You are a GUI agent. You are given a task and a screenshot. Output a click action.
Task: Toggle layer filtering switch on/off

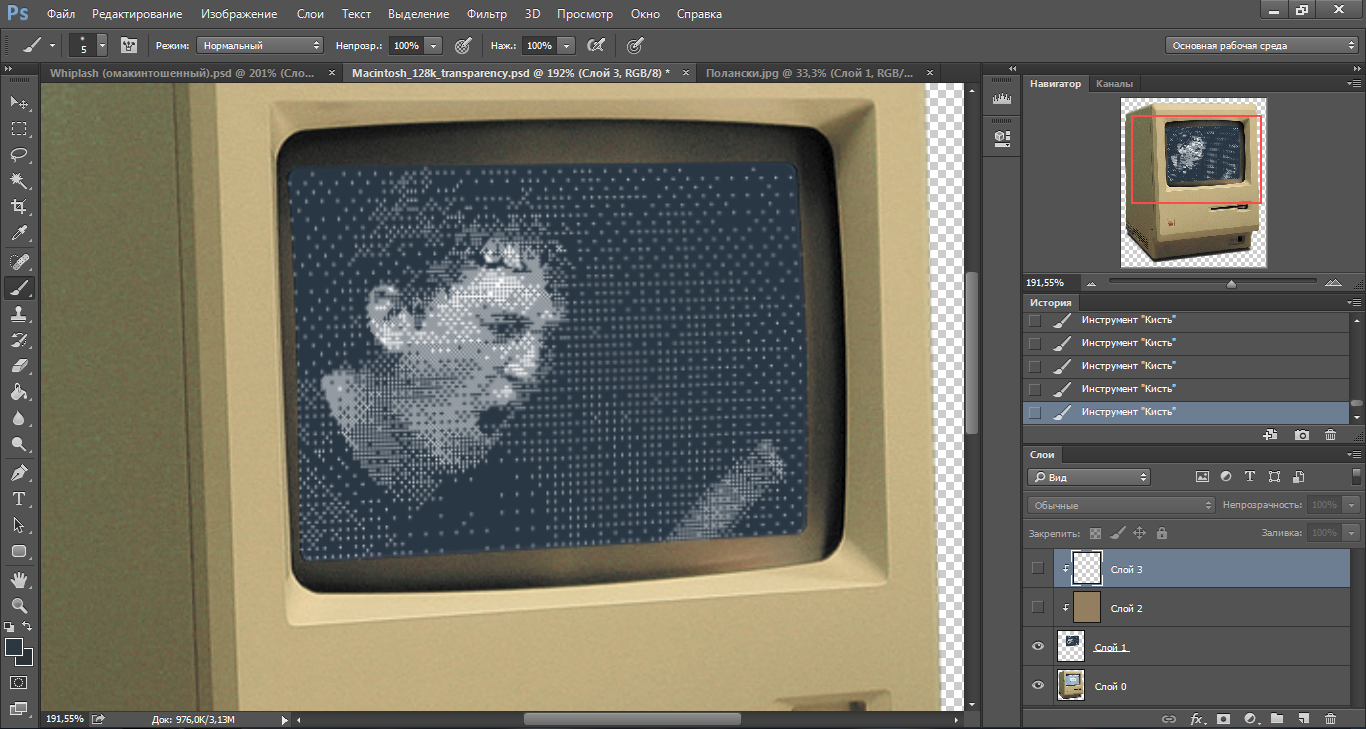pos(1356,477)
